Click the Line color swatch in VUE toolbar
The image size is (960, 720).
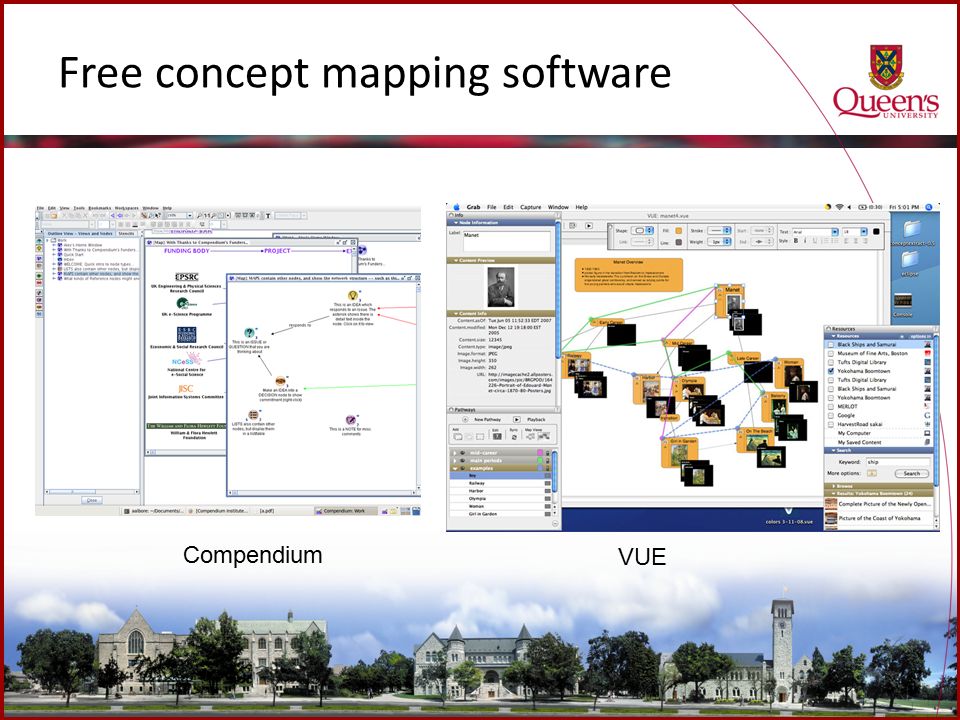(x=678, y=242)
